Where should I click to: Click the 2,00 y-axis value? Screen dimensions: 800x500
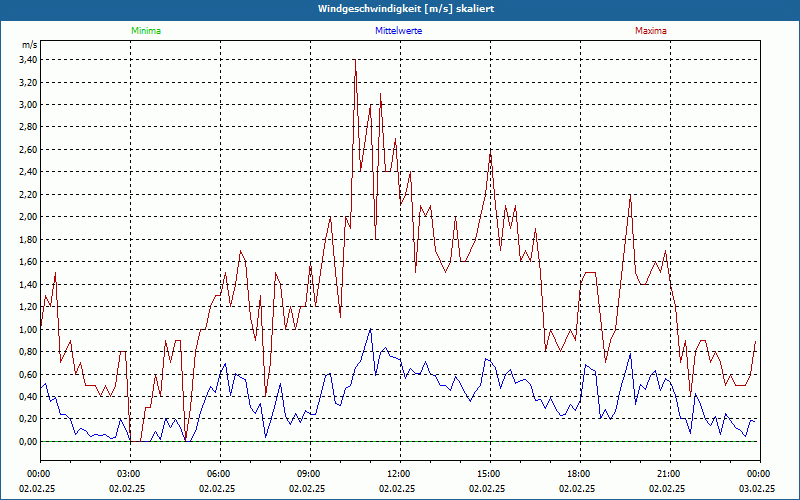[29, 217]
